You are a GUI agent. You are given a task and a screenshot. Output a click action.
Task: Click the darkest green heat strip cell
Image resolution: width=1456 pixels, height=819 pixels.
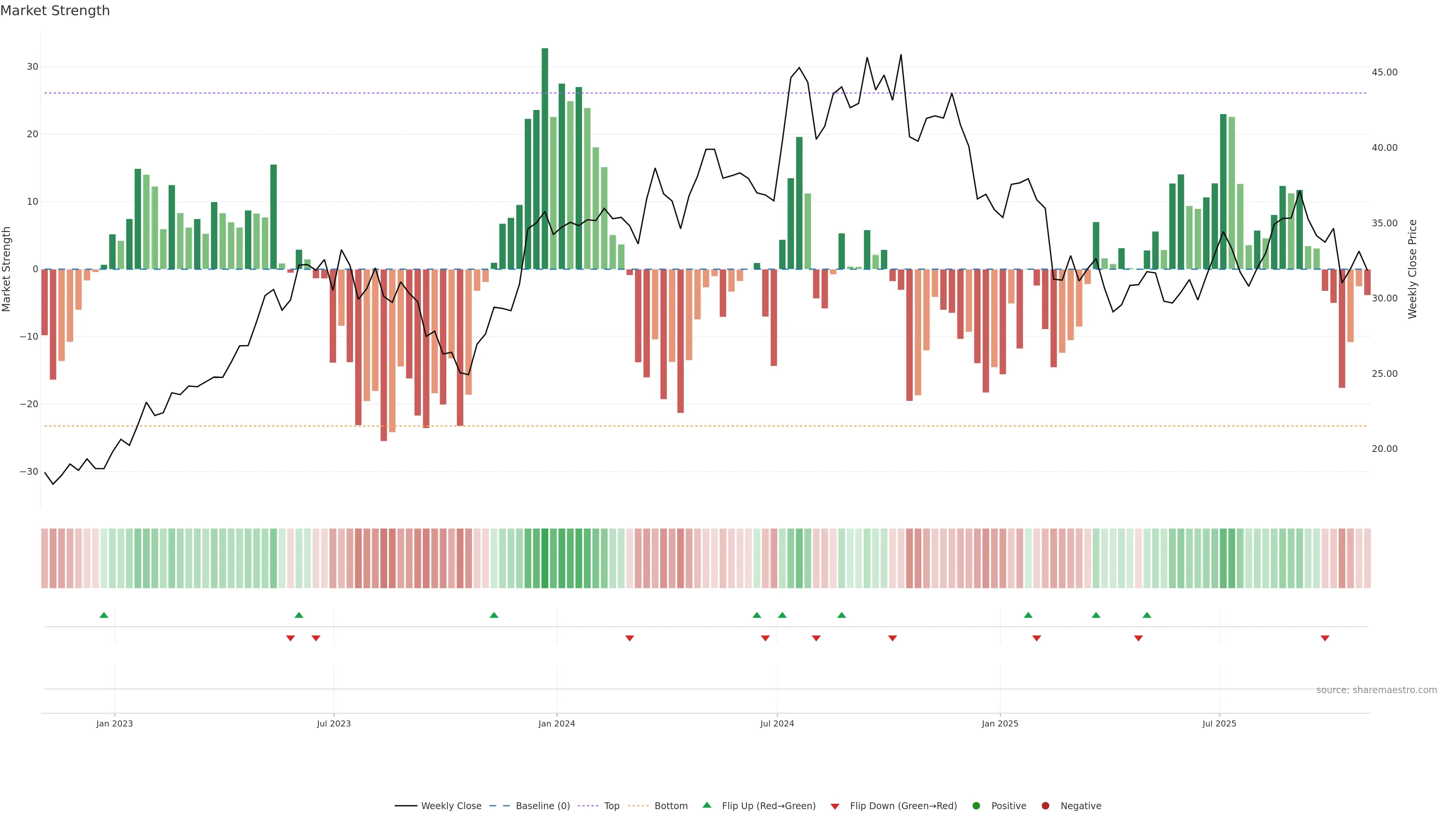coord(545,559)
